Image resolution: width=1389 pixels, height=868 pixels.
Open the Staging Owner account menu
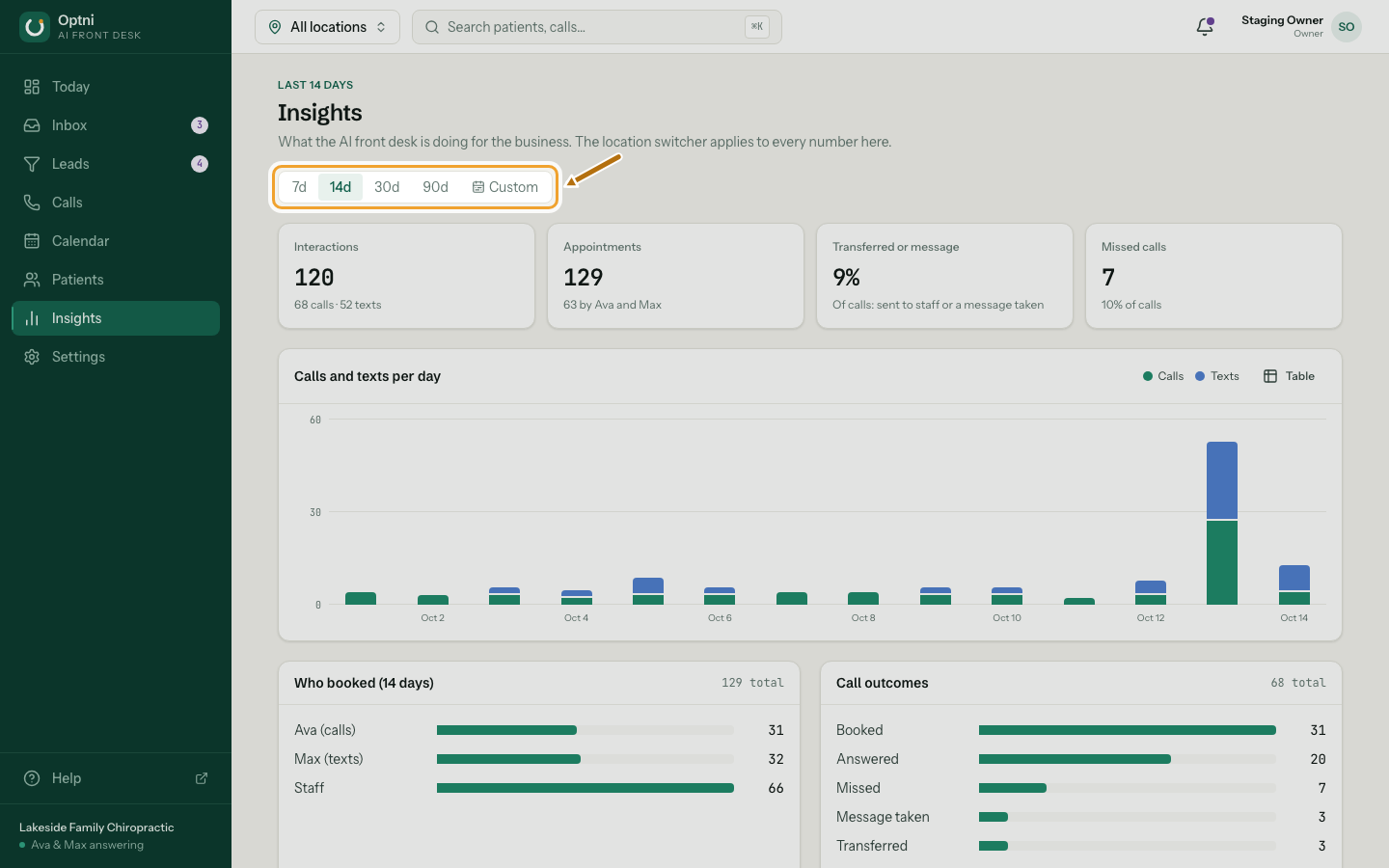click(1301, 27)
